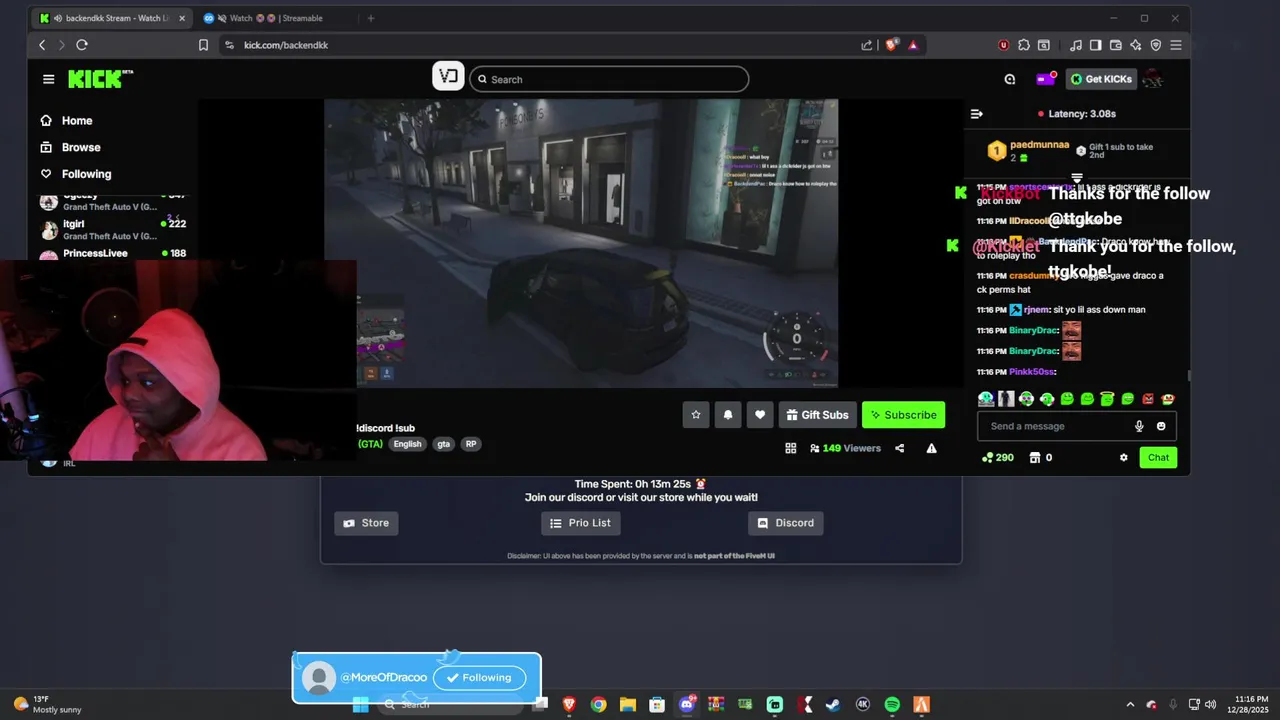Click the address bar URL
The width and height of the screenshot is (1280, 720).
(x=286, y=45)
